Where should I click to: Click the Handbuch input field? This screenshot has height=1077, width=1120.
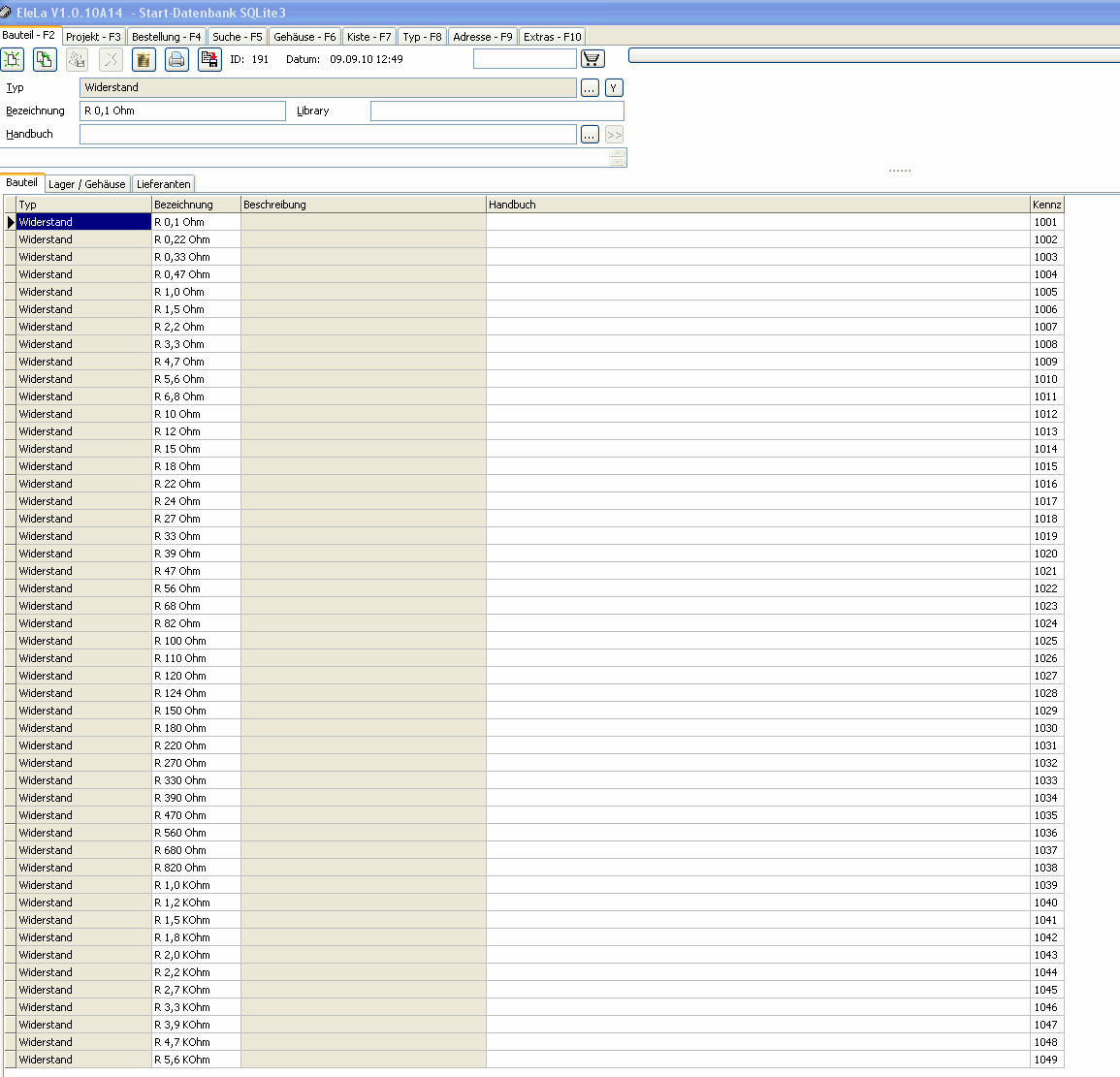[x=328, y=135]
